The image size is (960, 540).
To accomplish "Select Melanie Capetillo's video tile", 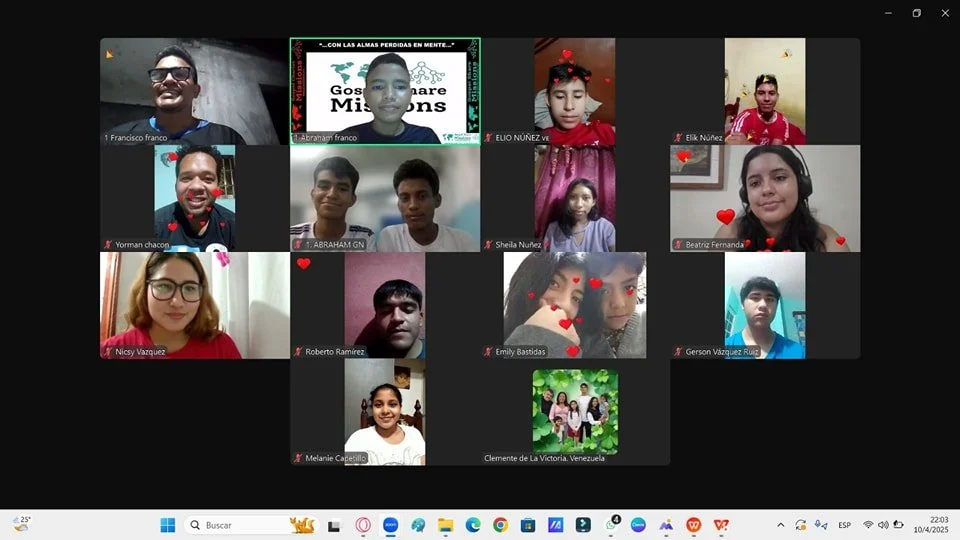I will tap(385, 412).
